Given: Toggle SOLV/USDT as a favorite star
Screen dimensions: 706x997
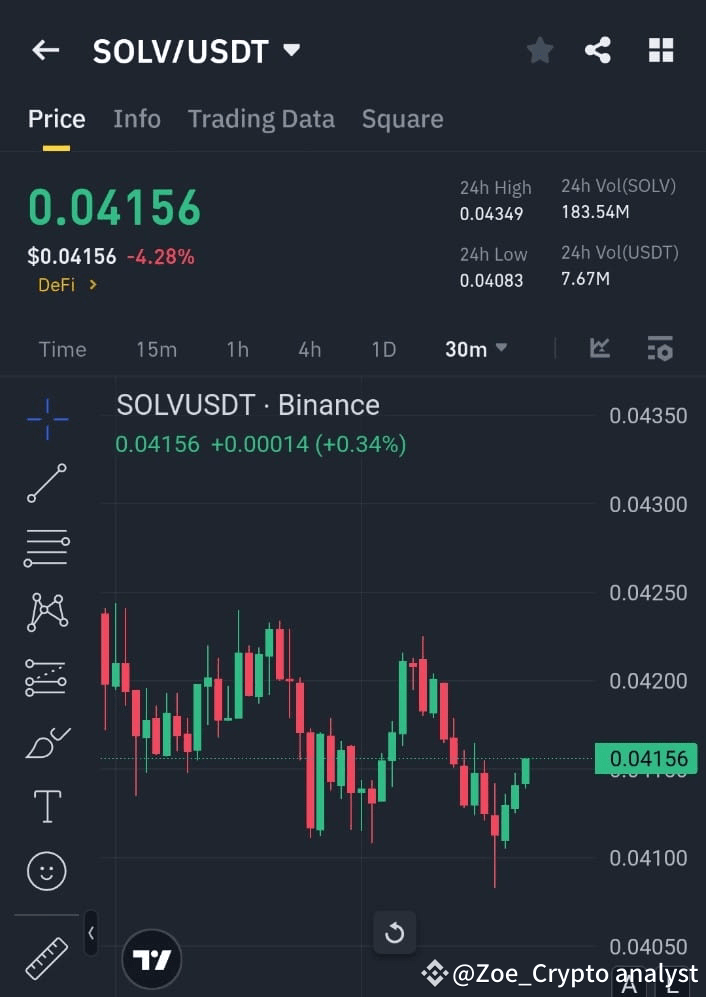Looking at the screenshot, I should point(540,50).
